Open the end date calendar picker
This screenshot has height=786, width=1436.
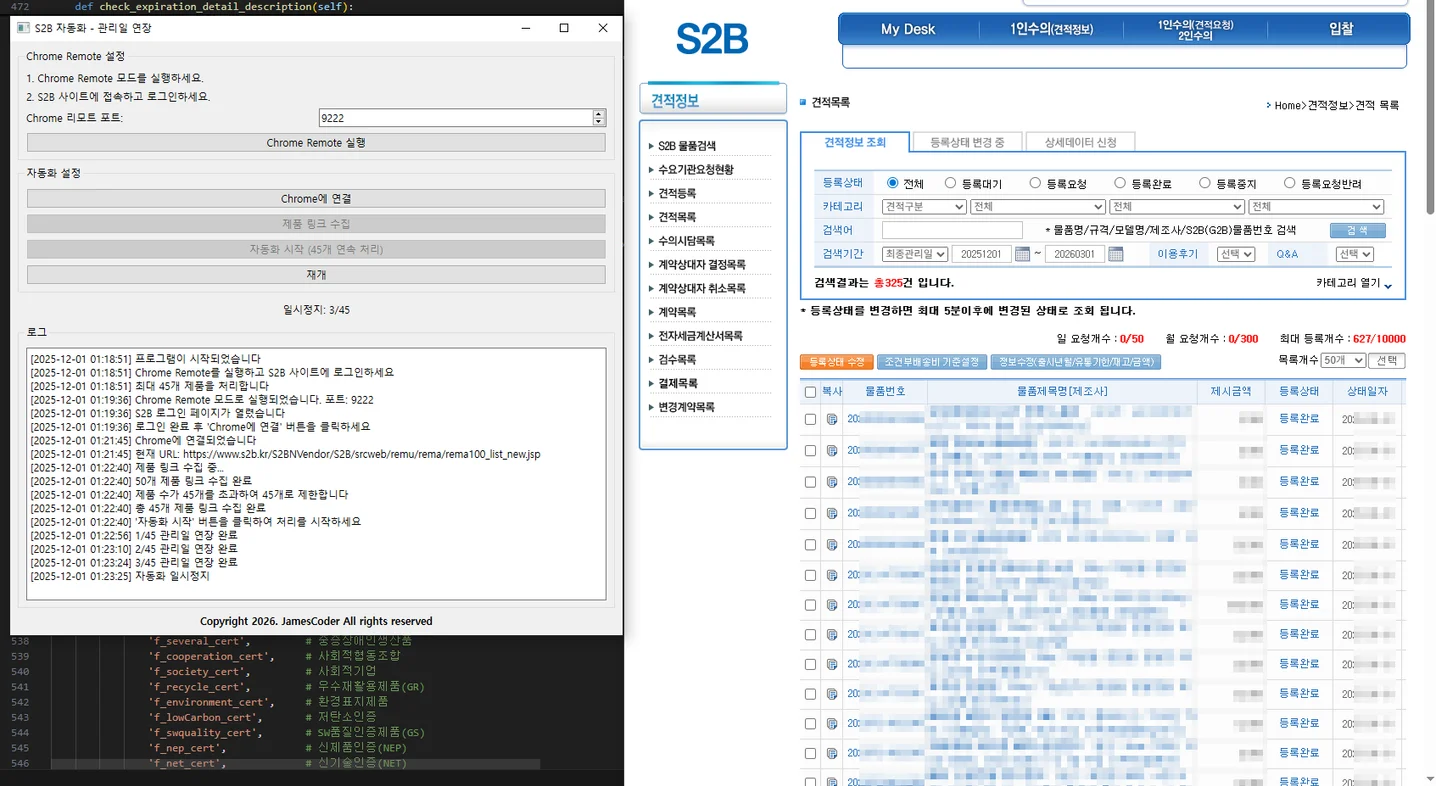click(1115, 255)
